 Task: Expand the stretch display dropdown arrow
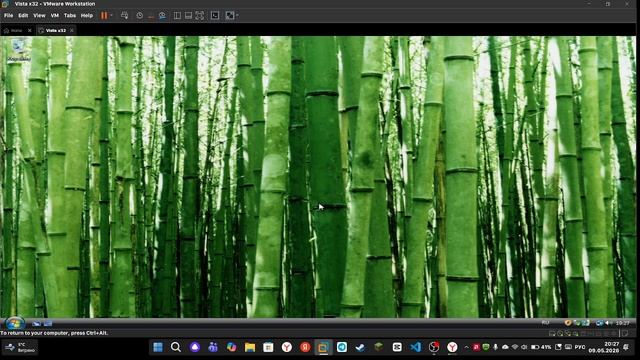point(237,16)
